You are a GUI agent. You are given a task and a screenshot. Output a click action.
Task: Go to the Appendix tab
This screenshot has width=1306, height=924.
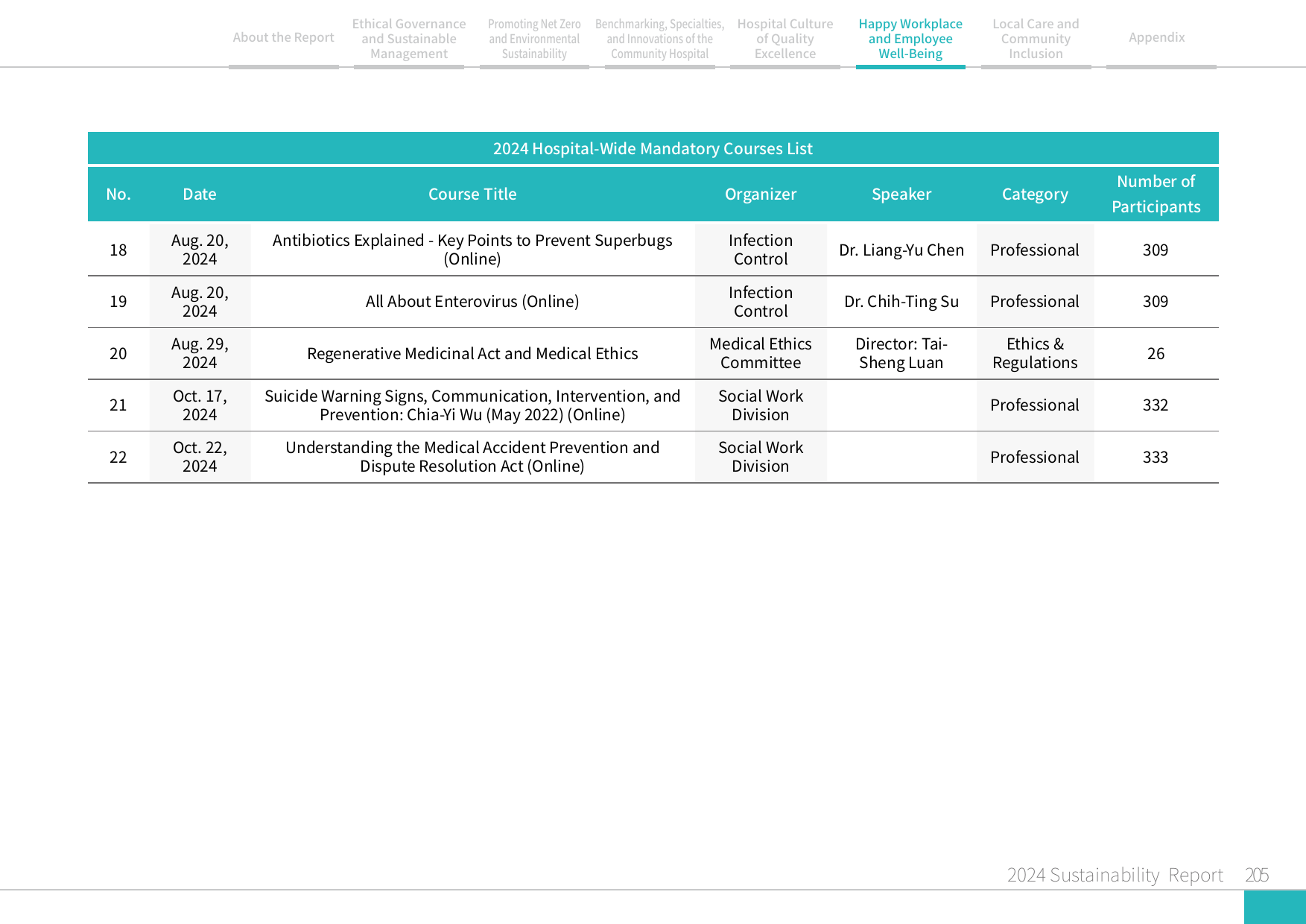(x=1156, y=37)
